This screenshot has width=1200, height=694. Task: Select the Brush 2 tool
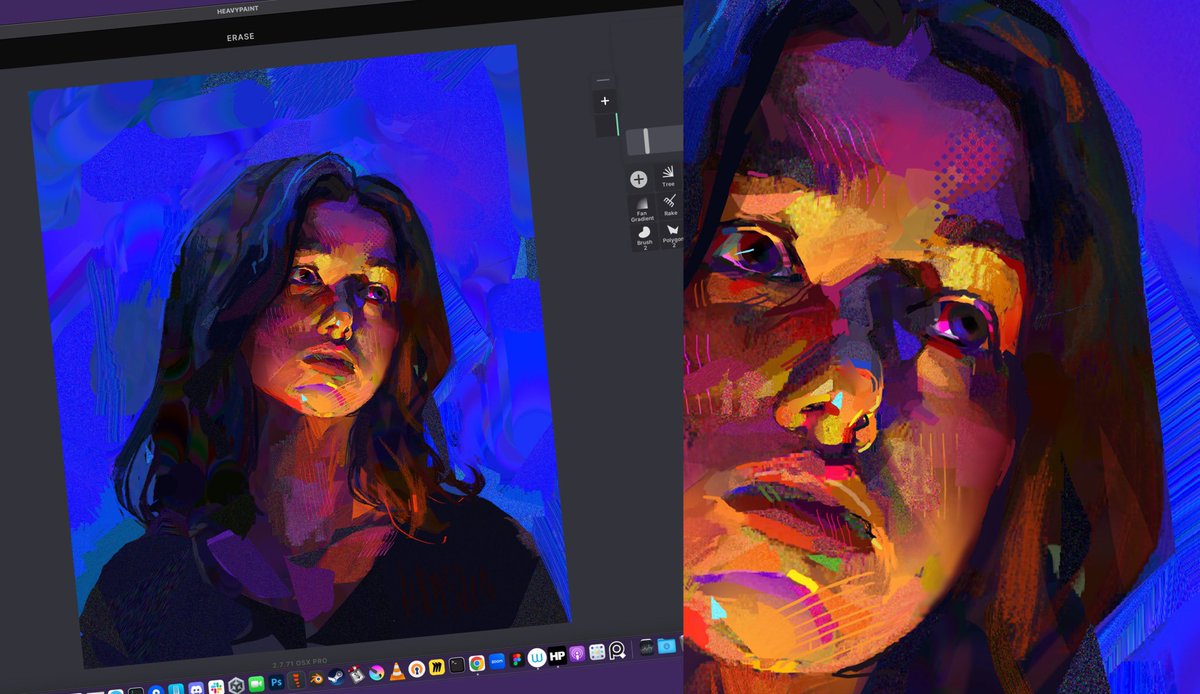pyautogui.click(x=643, y=237)
